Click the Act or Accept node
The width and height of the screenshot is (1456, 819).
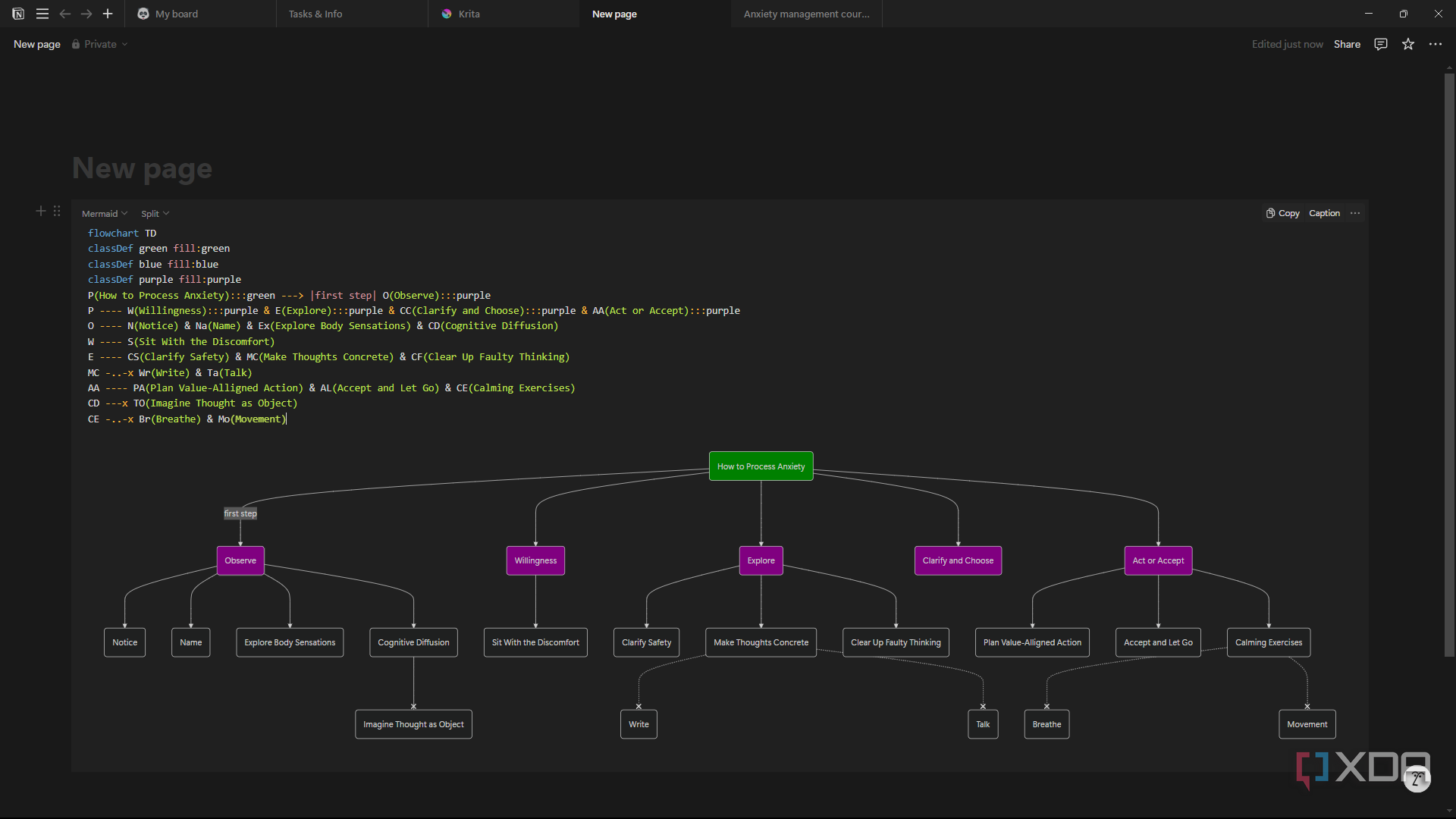[1158, 560]
